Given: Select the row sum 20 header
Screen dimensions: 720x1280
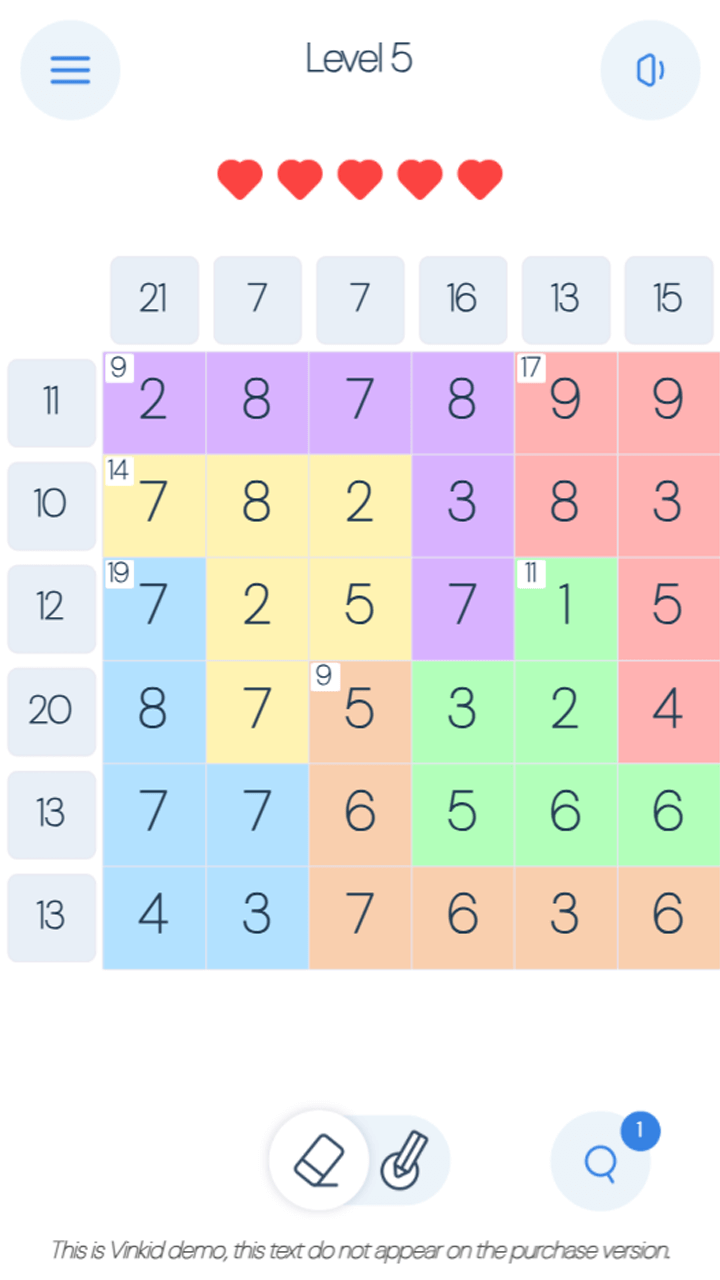Looking at the screenshot, I should coord(51,711).
